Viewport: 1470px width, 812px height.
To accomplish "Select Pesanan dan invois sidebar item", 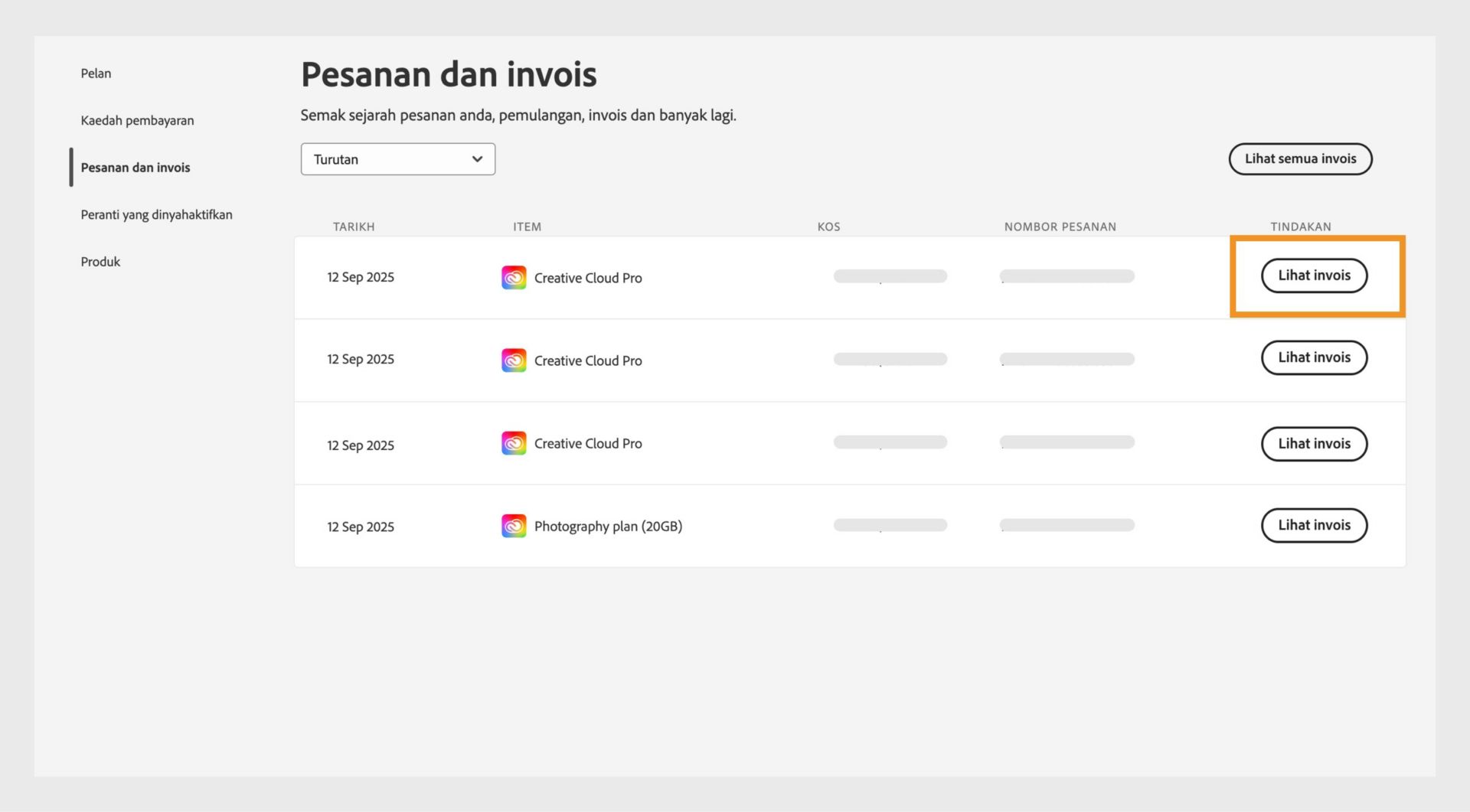I will coord(136,168).
